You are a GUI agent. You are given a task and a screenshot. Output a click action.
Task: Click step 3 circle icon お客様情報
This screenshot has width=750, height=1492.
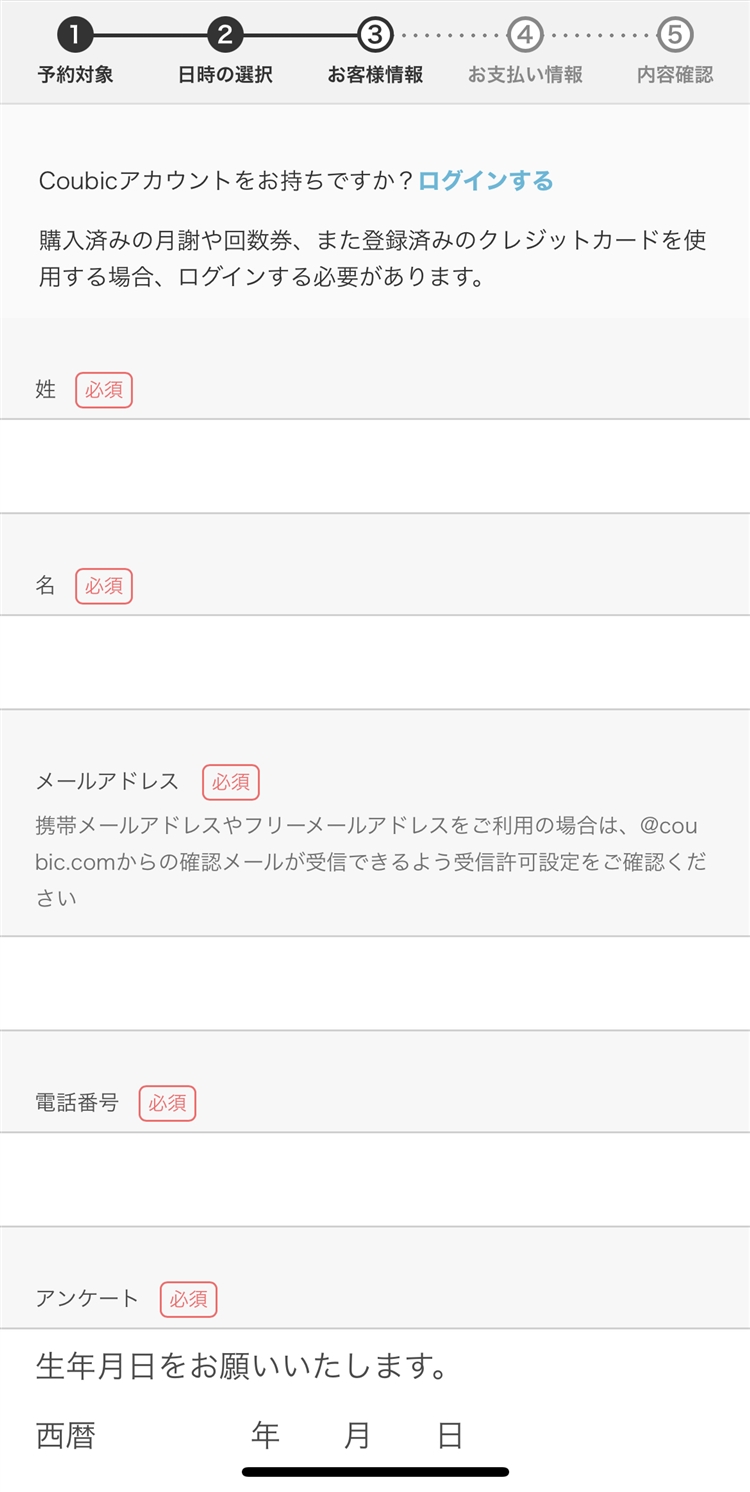point(375,36)
